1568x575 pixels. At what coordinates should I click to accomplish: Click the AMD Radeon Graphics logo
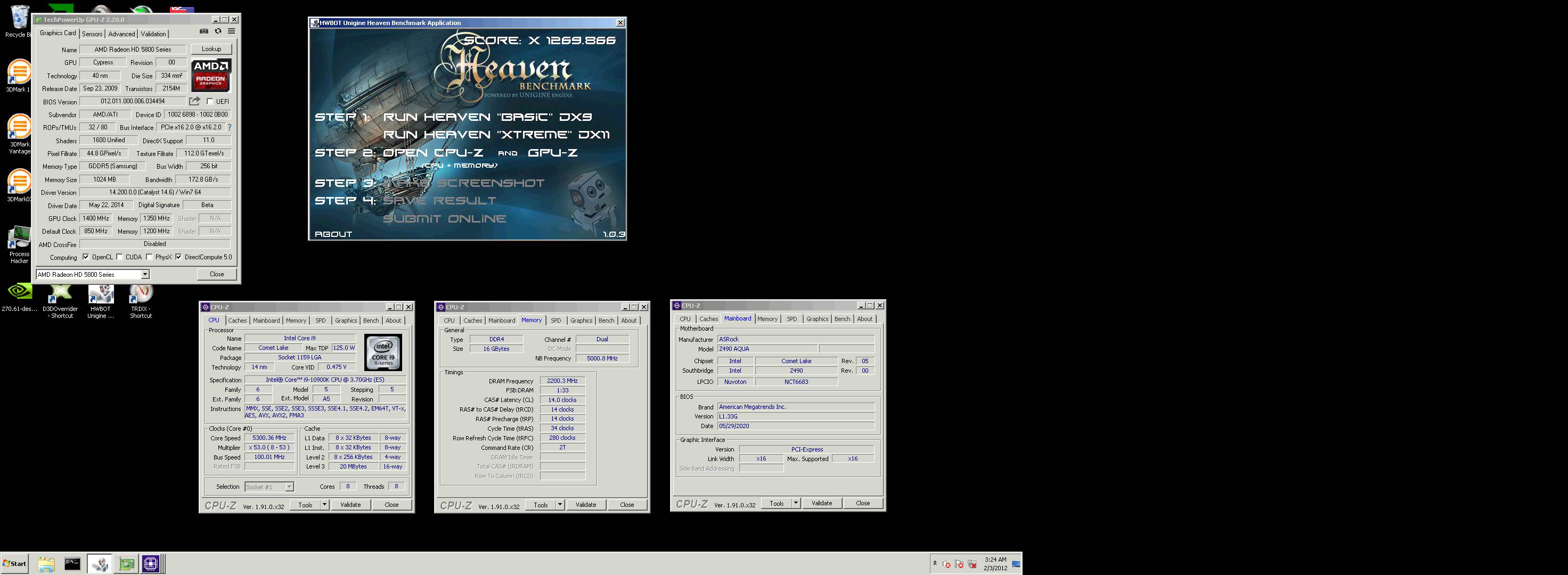coord(210,76)
